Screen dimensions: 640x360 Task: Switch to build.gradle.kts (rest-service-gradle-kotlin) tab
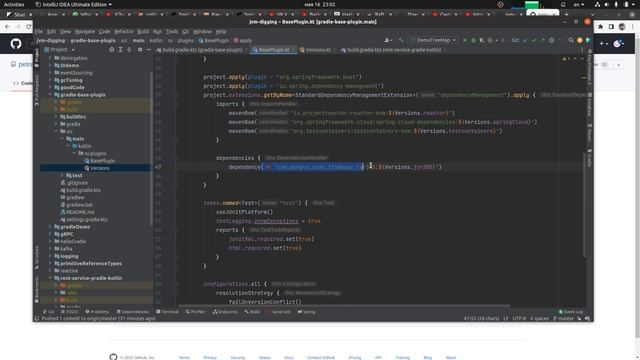391,50
